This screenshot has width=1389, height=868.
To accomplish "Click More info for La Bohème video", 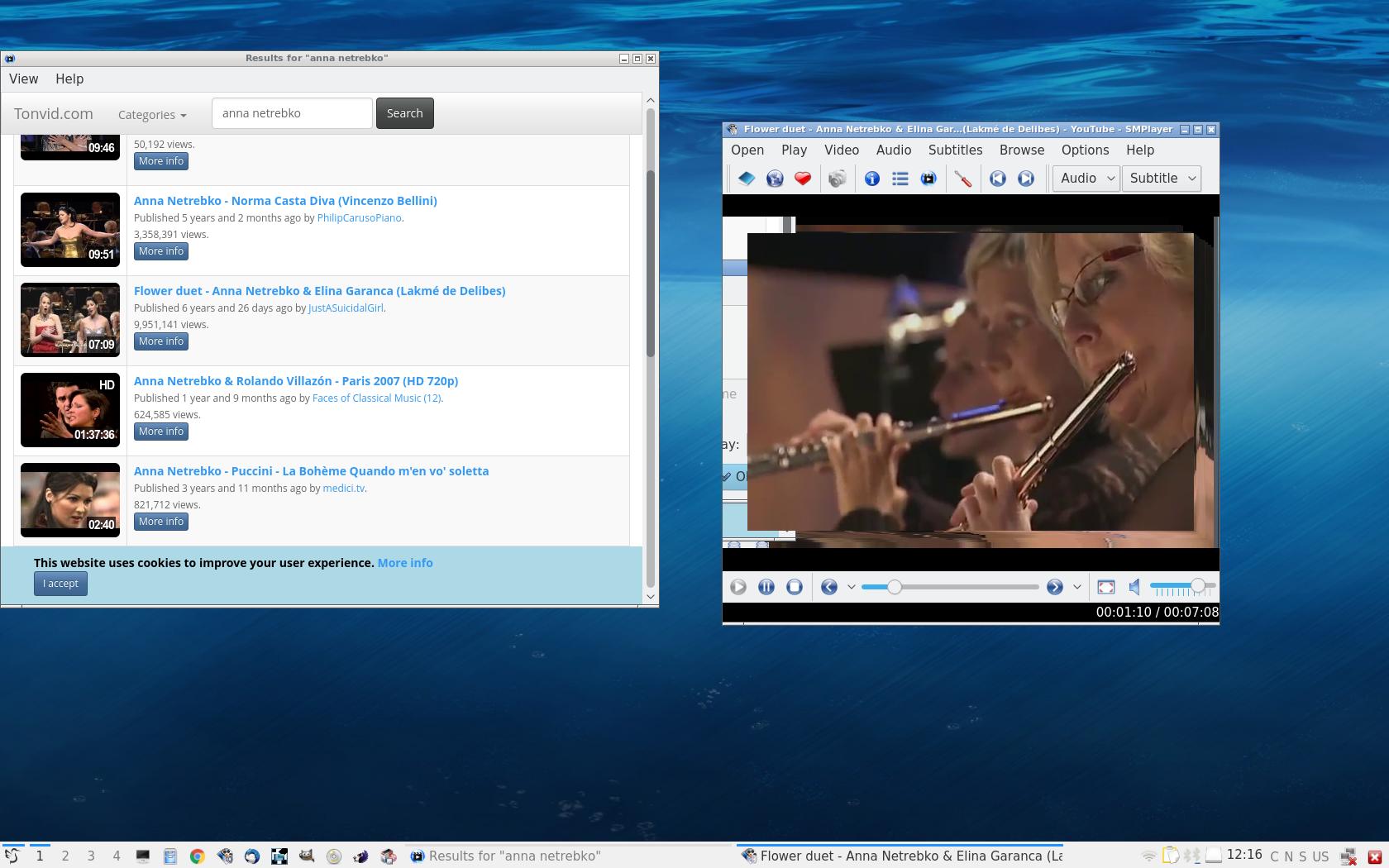I will click(x=161, y=522).
